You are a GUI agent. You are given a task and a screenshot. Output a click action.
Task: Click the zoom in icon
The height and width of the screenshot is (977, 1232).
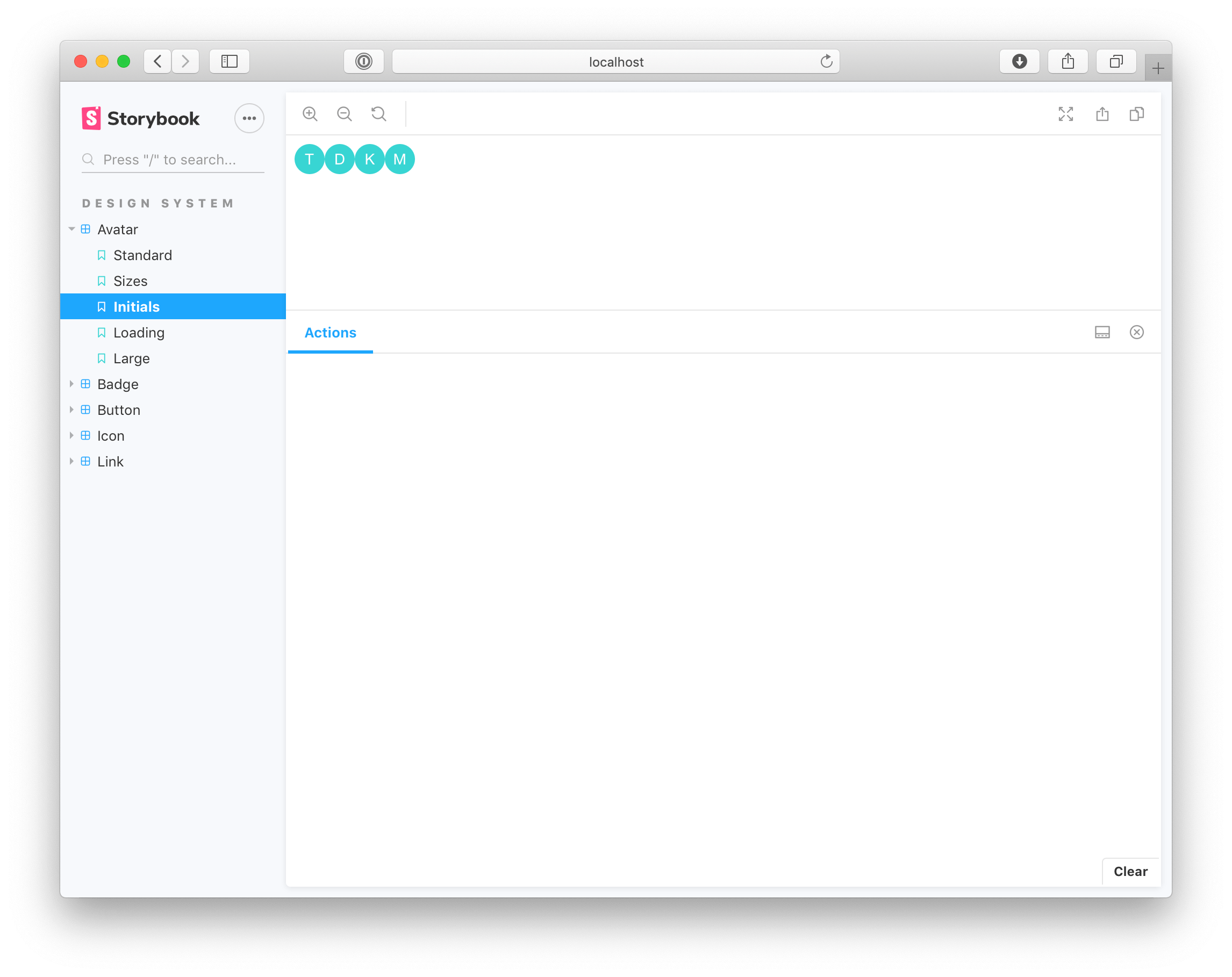pos(311,113)
